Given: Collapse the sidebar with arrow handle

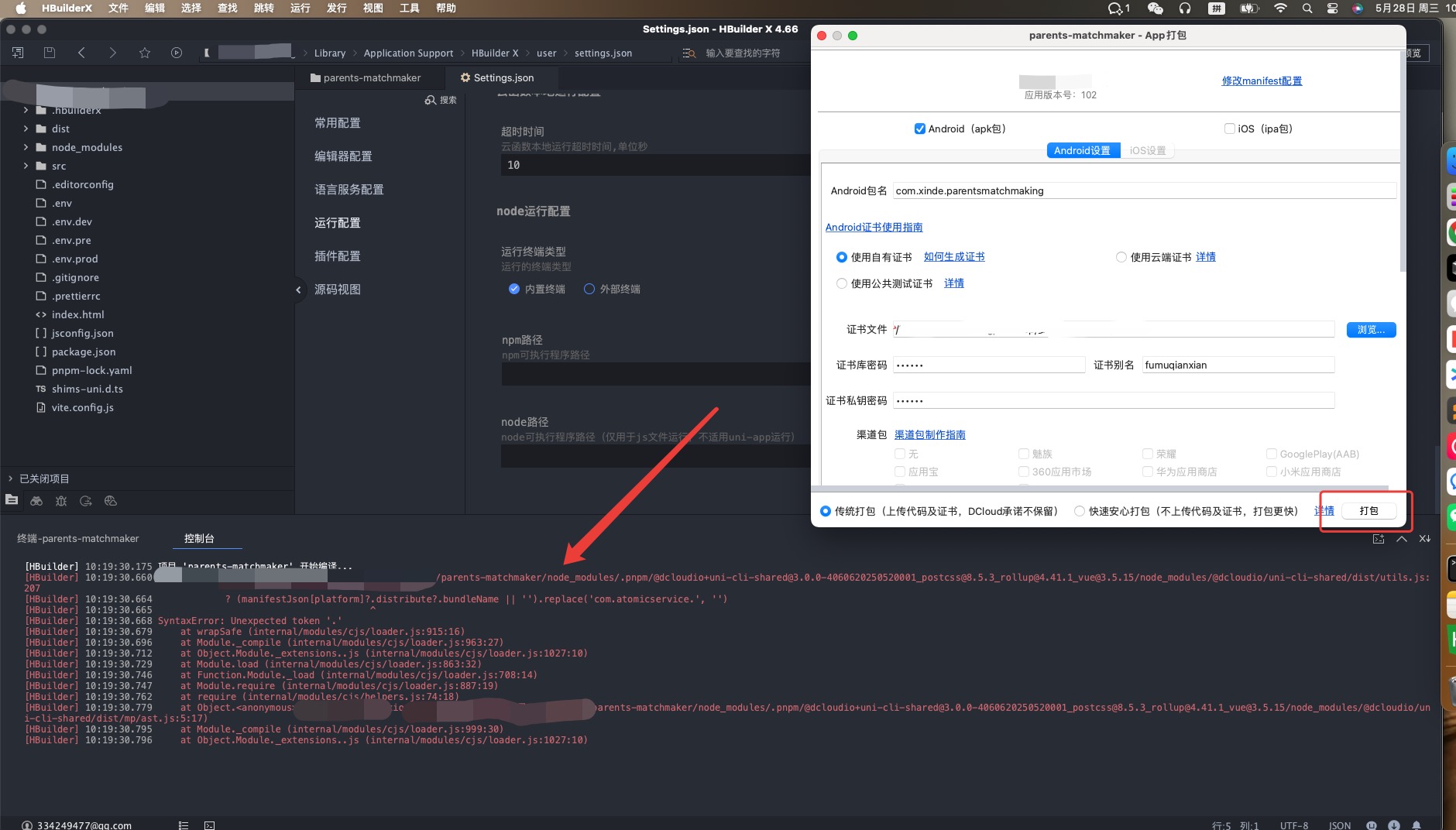Looking at the screenshot, I should [x=298, y=290].
